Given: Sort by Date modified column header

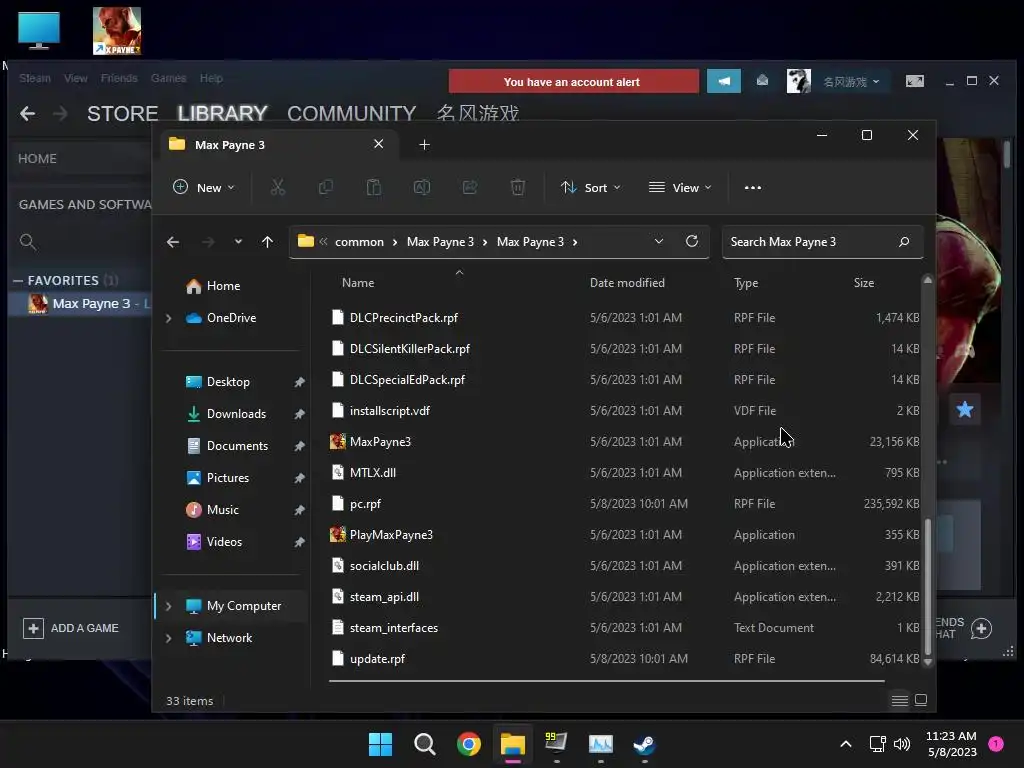Looking at the screenshot, I should pyautogui.click(x=627, y=283).
